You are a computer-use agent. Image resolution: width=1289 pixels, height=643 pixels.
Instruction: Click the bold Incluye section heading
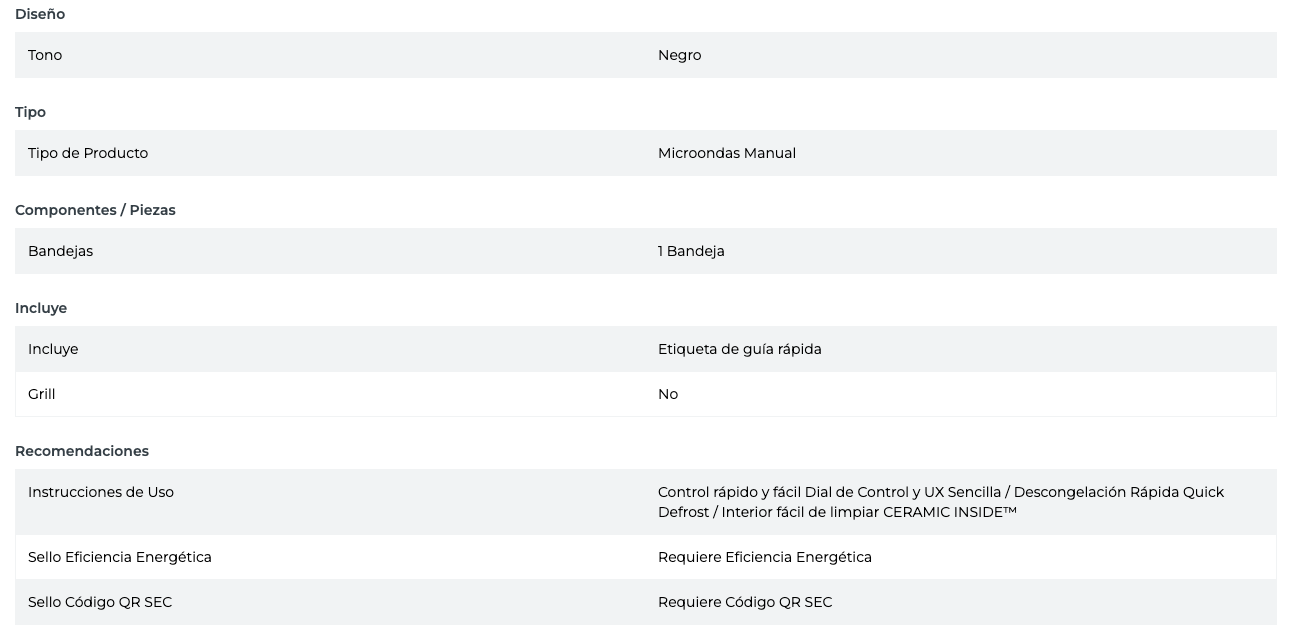point(41,308)
